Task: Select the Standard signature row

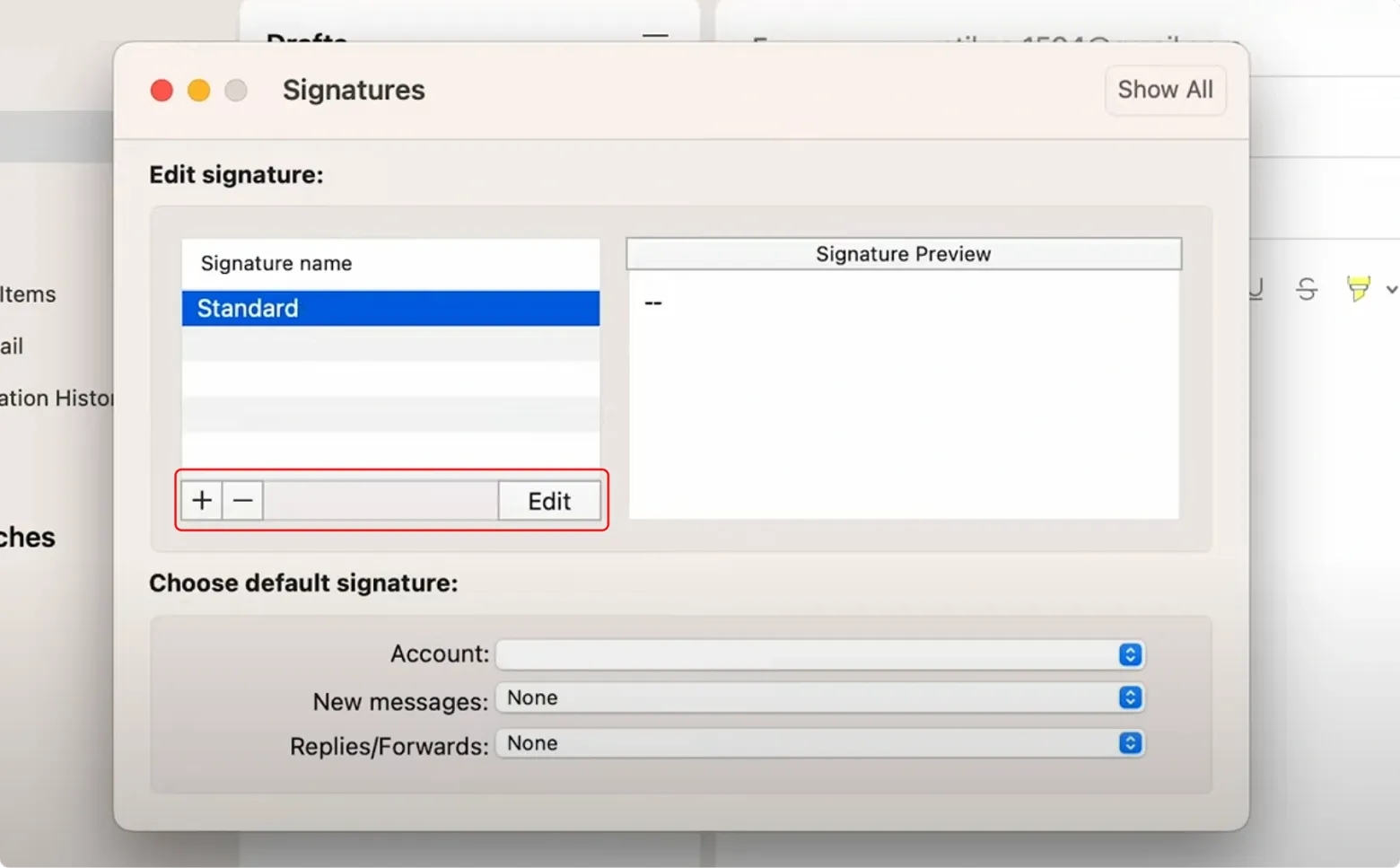Action: click(x=390, y=308)
